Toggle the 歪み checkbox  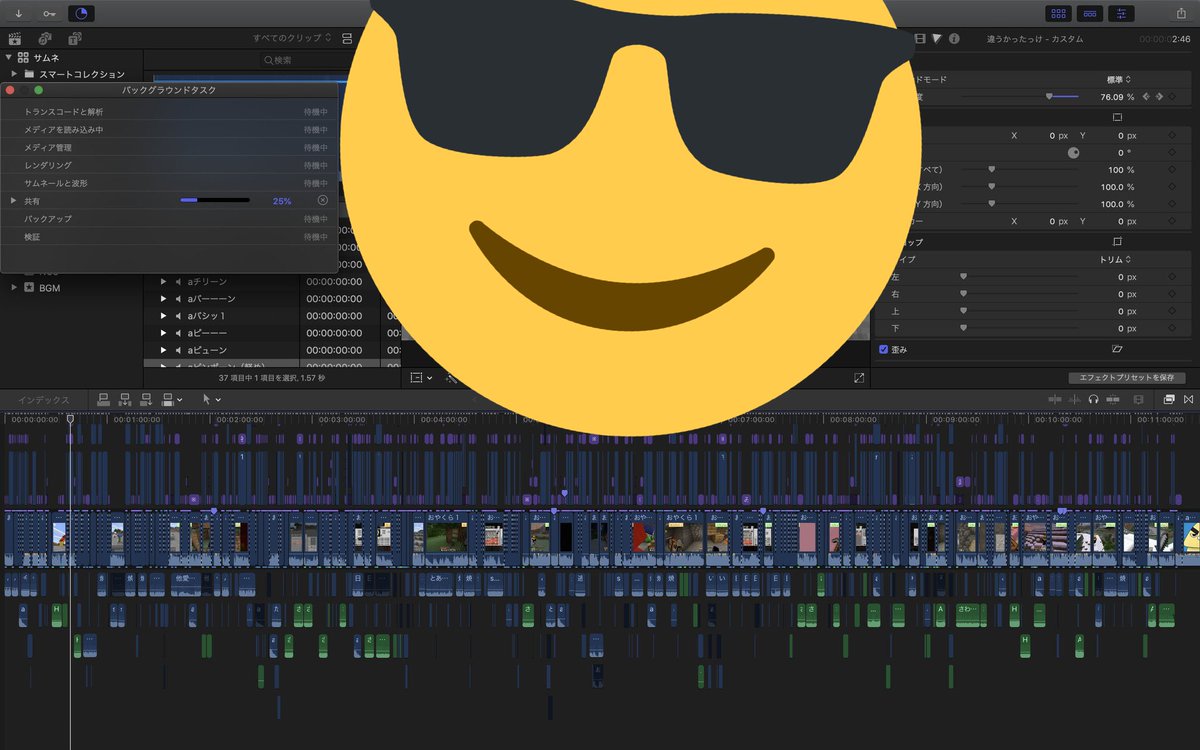(x=884, y=349)
